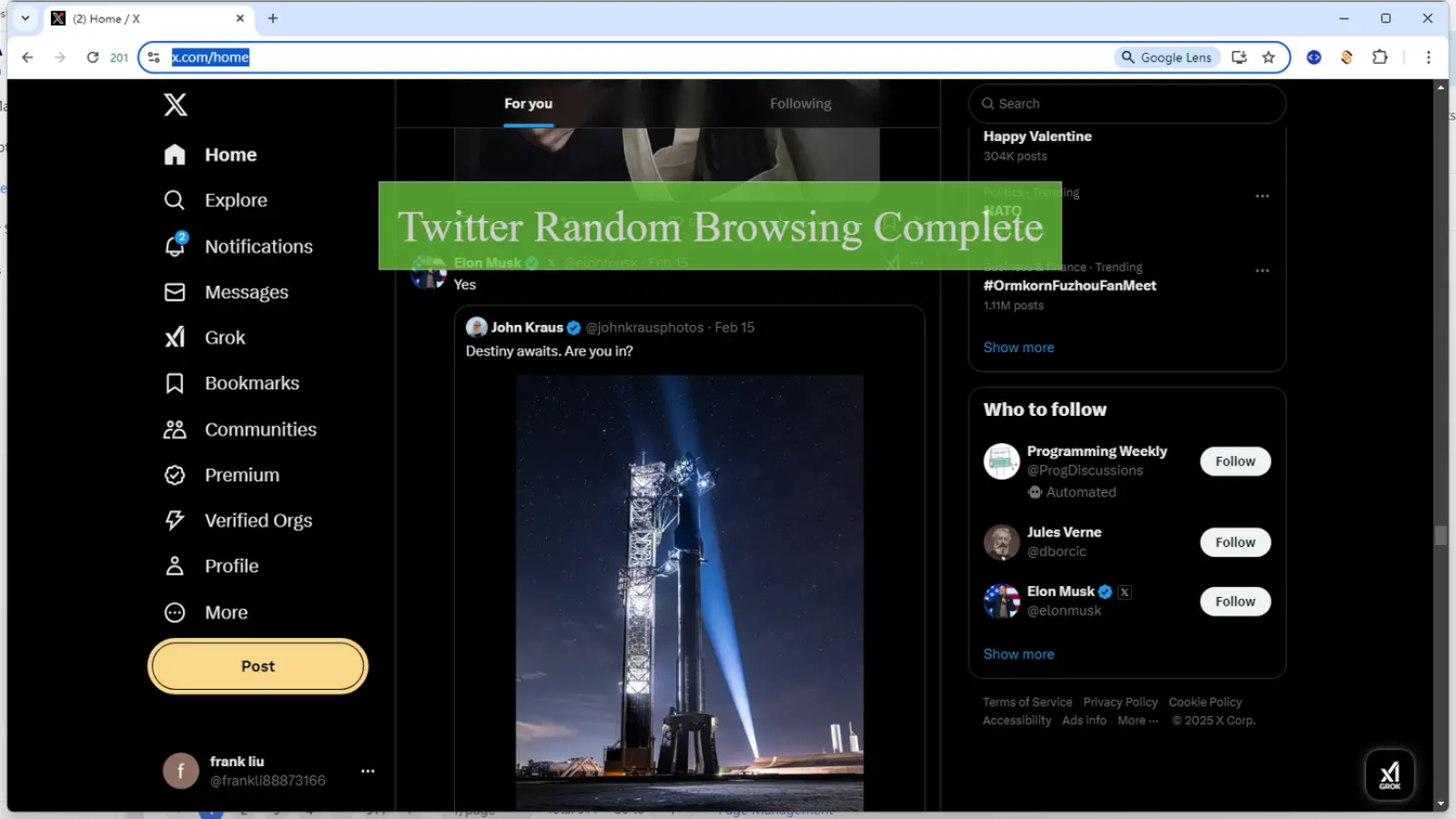
Task: Expand the footer More links
Action: tap(1137, 721)
